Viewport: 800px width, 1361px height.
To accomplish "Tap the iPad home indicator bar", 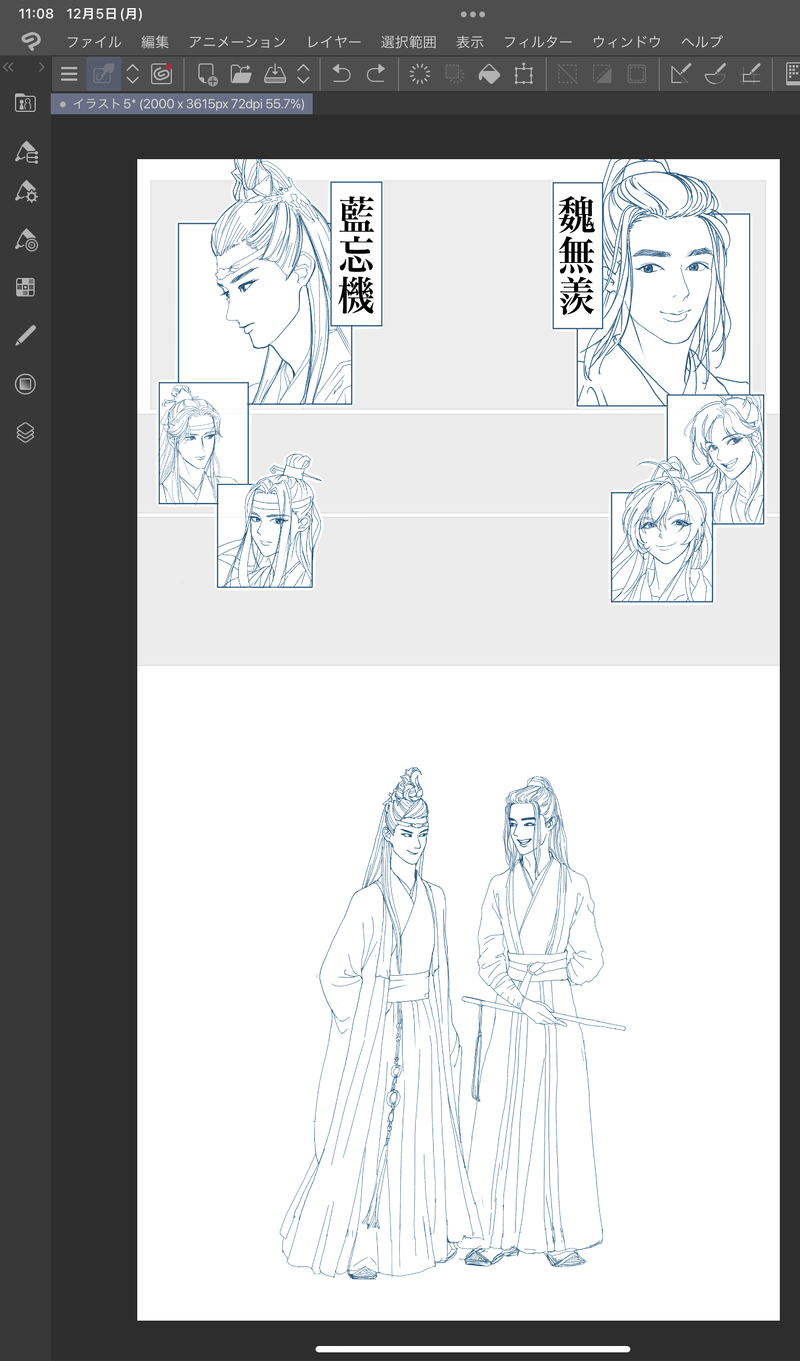I will click(473, 1349).
